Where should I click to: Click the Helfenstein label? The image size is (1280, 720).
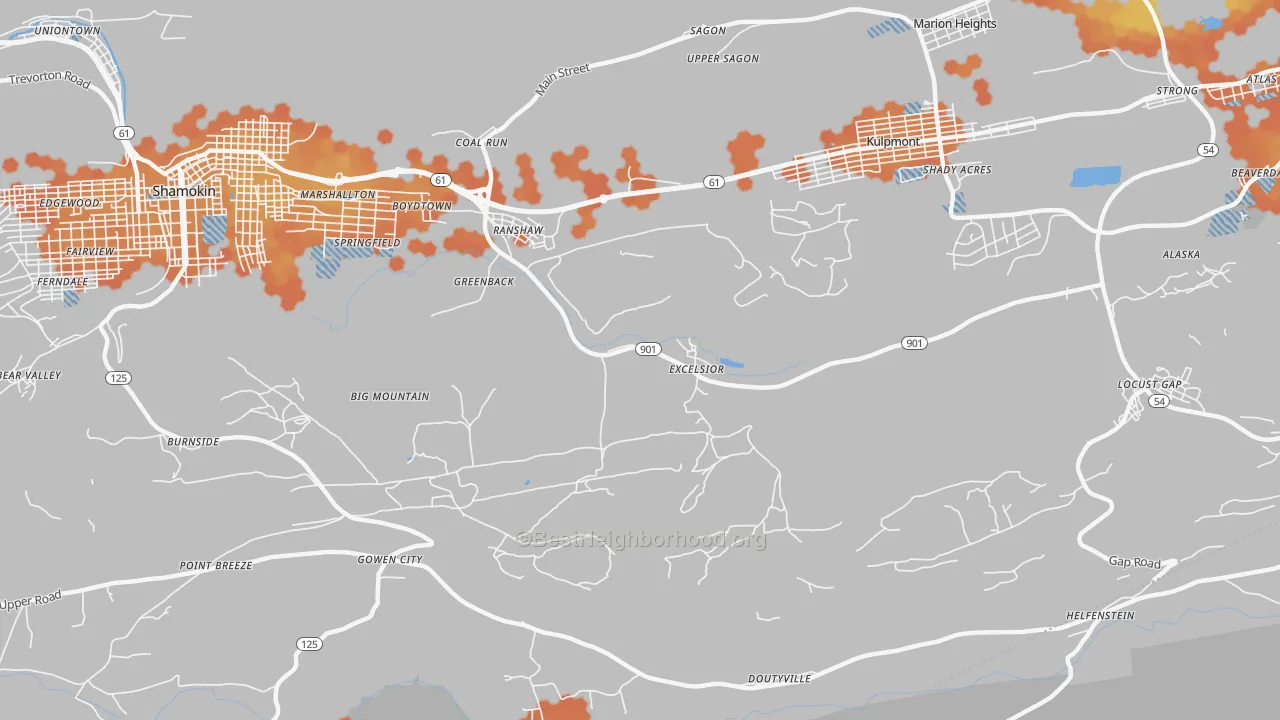pos(1100,616)
